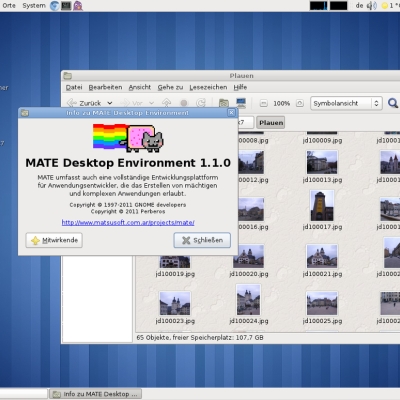Select thumbnail jd100025.jpg
This screenshot has height=400, width=400.
[322, 303]
